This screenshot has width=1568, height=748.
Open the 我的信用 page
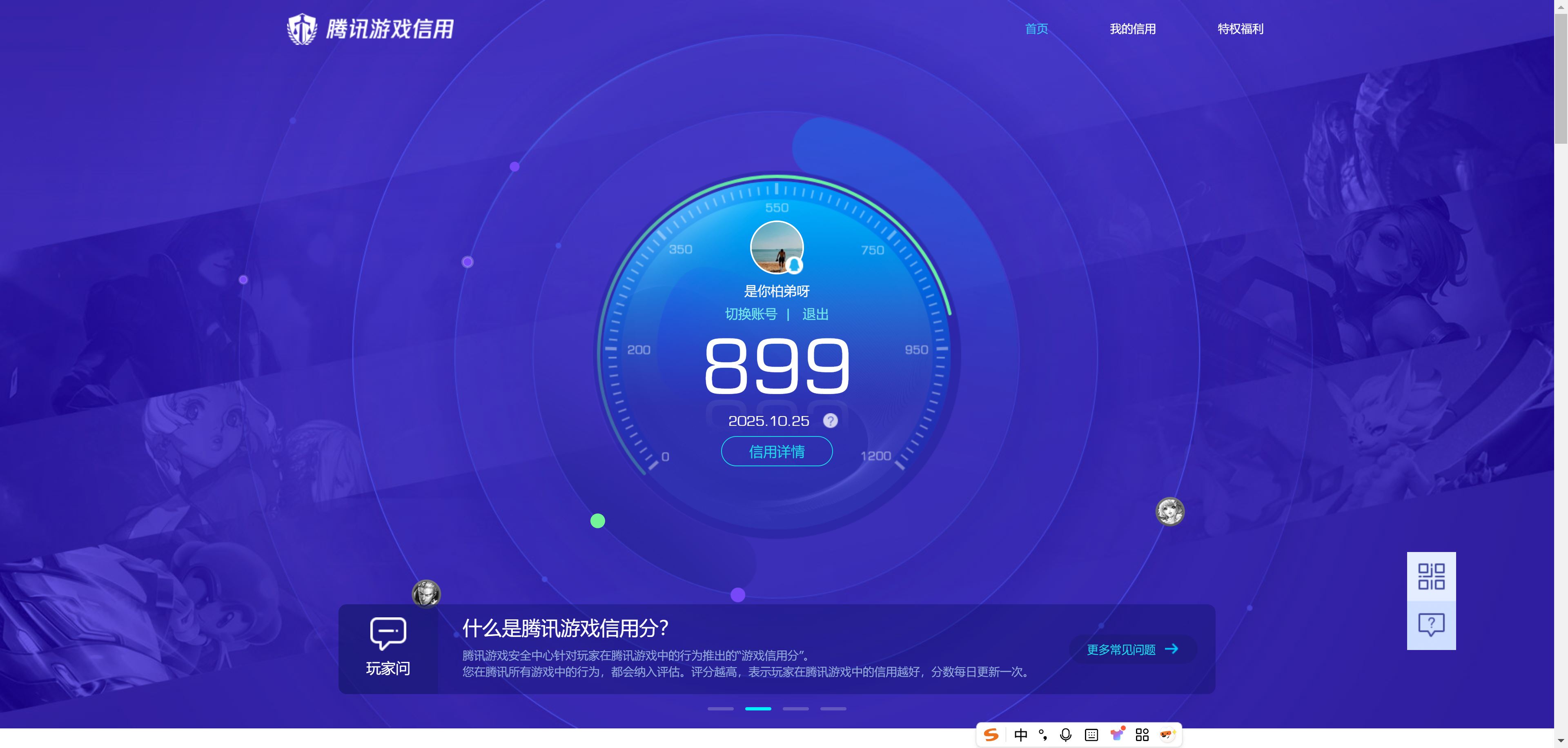click(1133, 29)
